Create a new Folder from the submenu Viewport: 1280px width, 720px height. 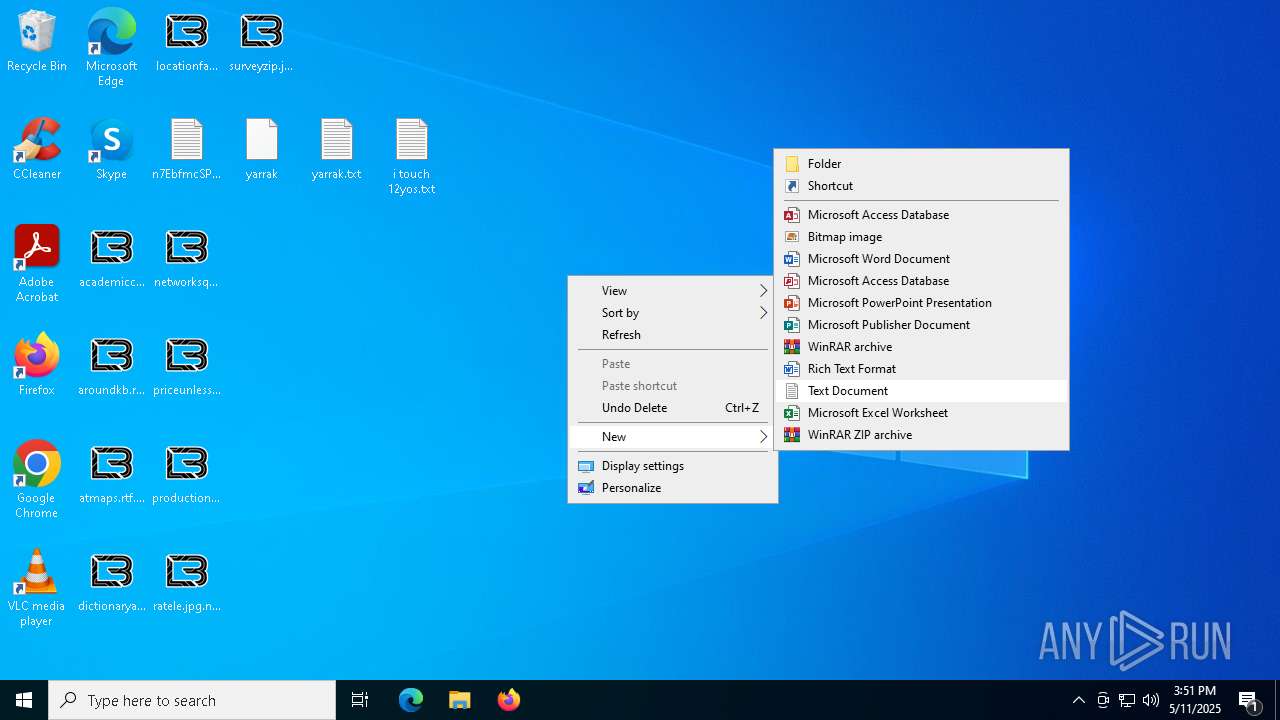click(x=922, y=164)
